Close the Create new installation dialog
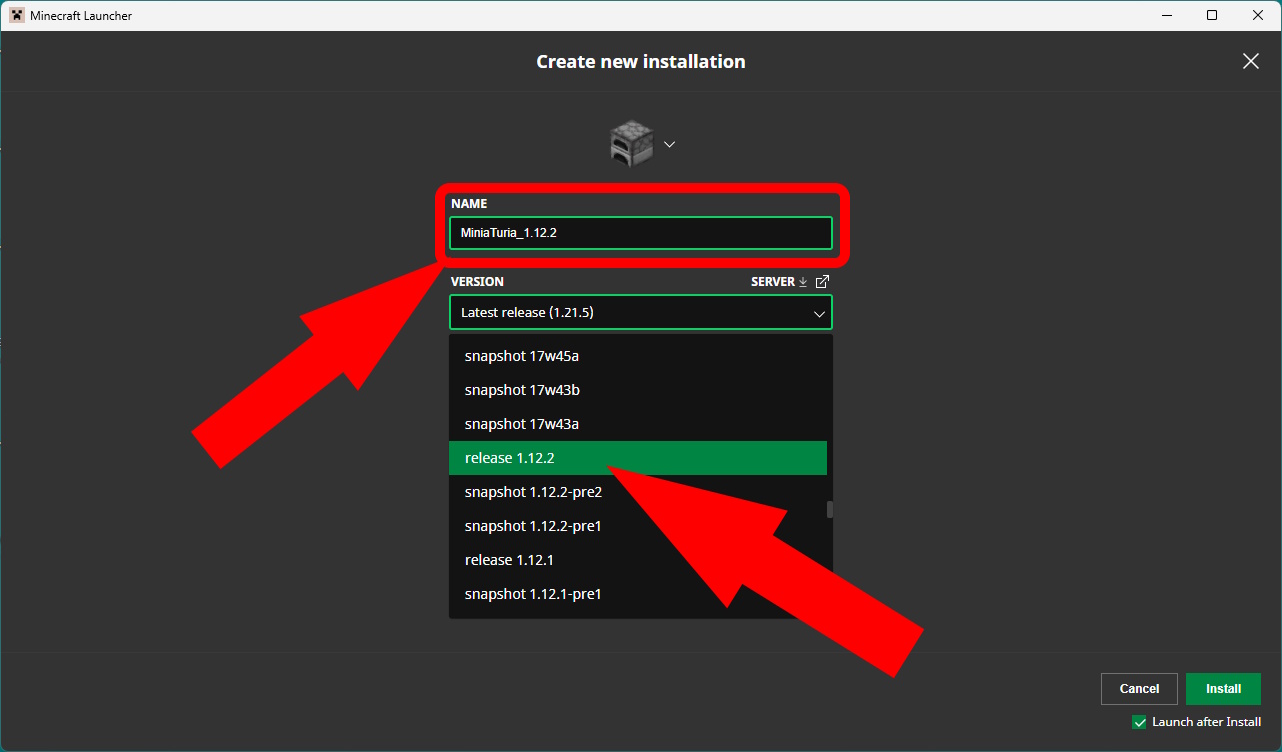The height and width of the screenshot is (752, 1282). tap(1251, 61)
